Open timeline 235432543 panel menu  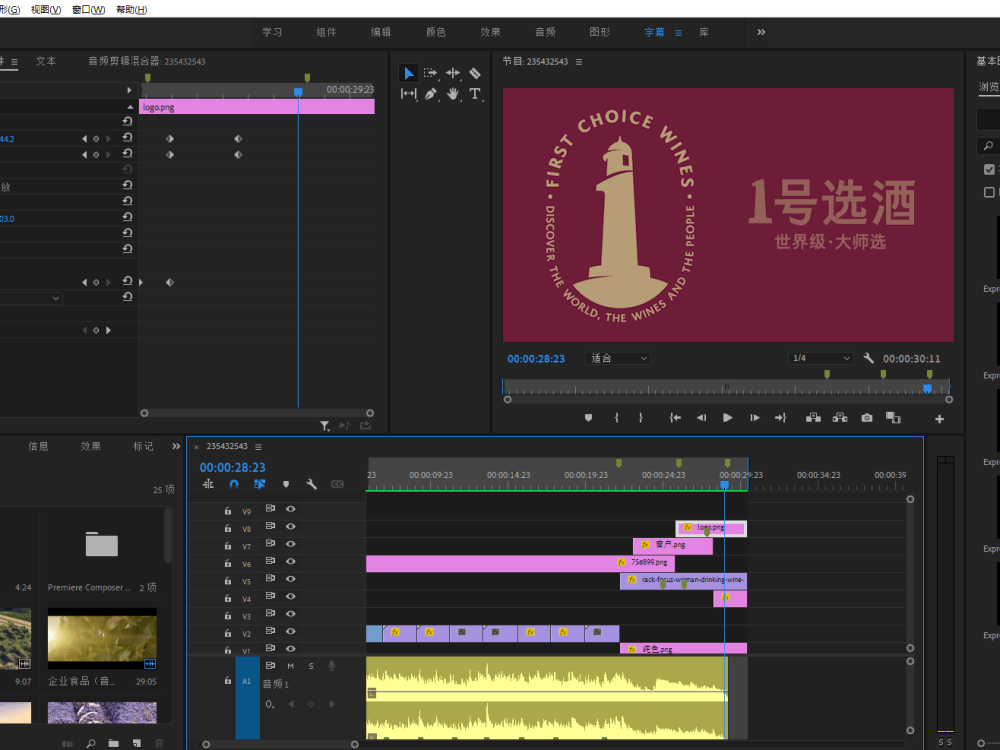pos(258,446)
